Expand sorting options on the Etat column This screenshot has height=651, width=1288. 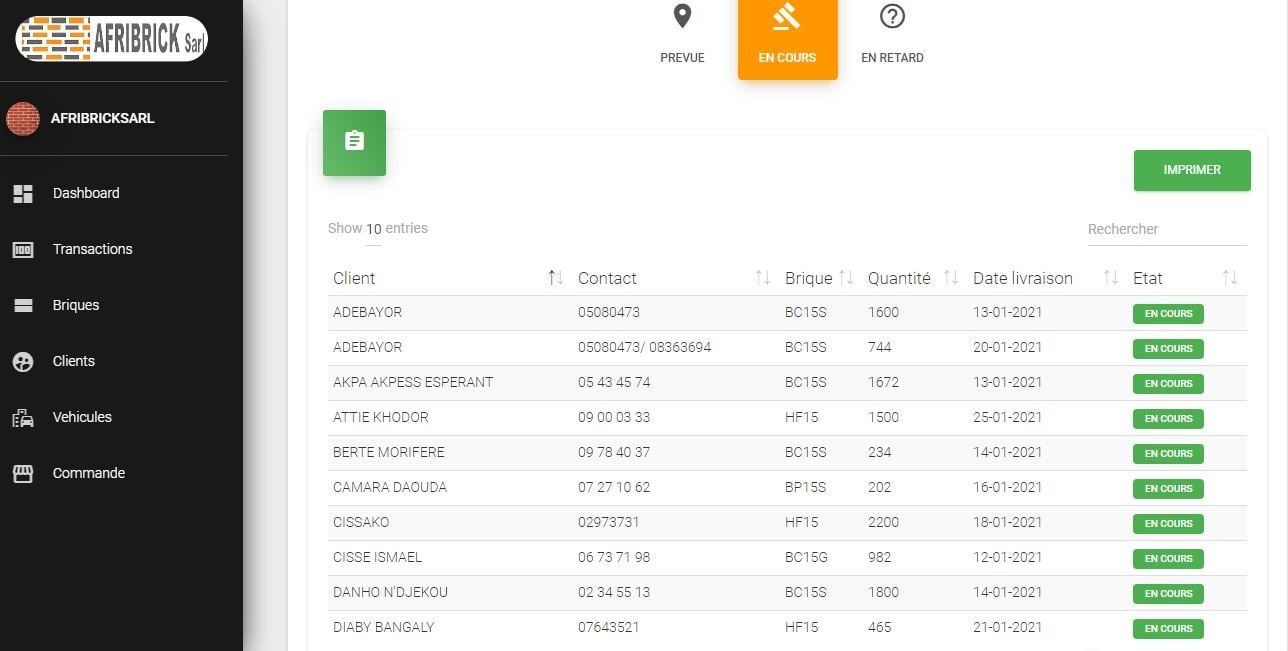click(x=1232, y=278)
